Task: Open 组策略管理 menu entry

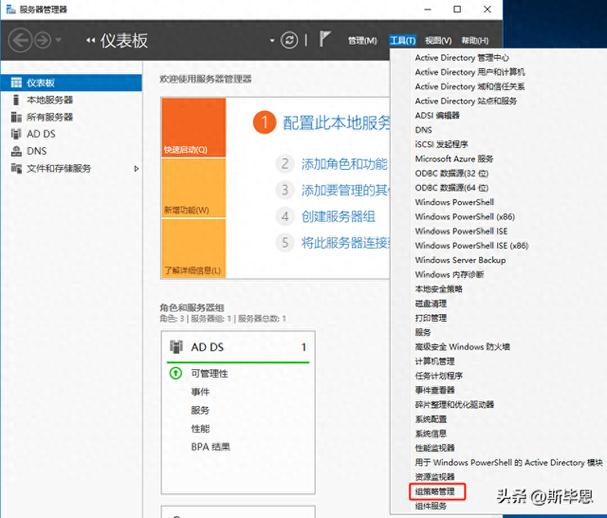Action: point(437,492)
